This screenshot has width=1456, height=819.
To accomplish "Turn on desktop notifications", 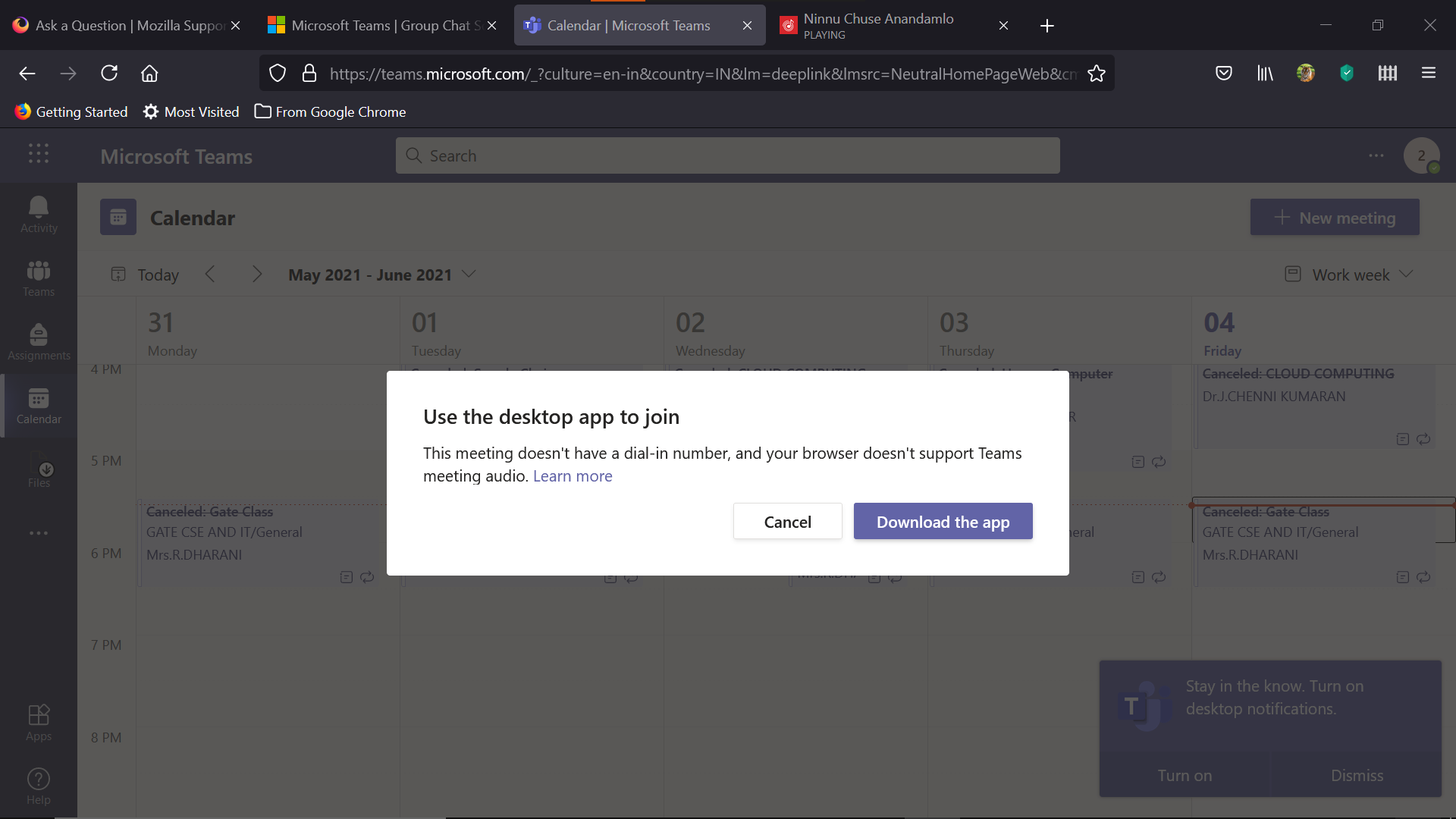I will pos(1185,775).
